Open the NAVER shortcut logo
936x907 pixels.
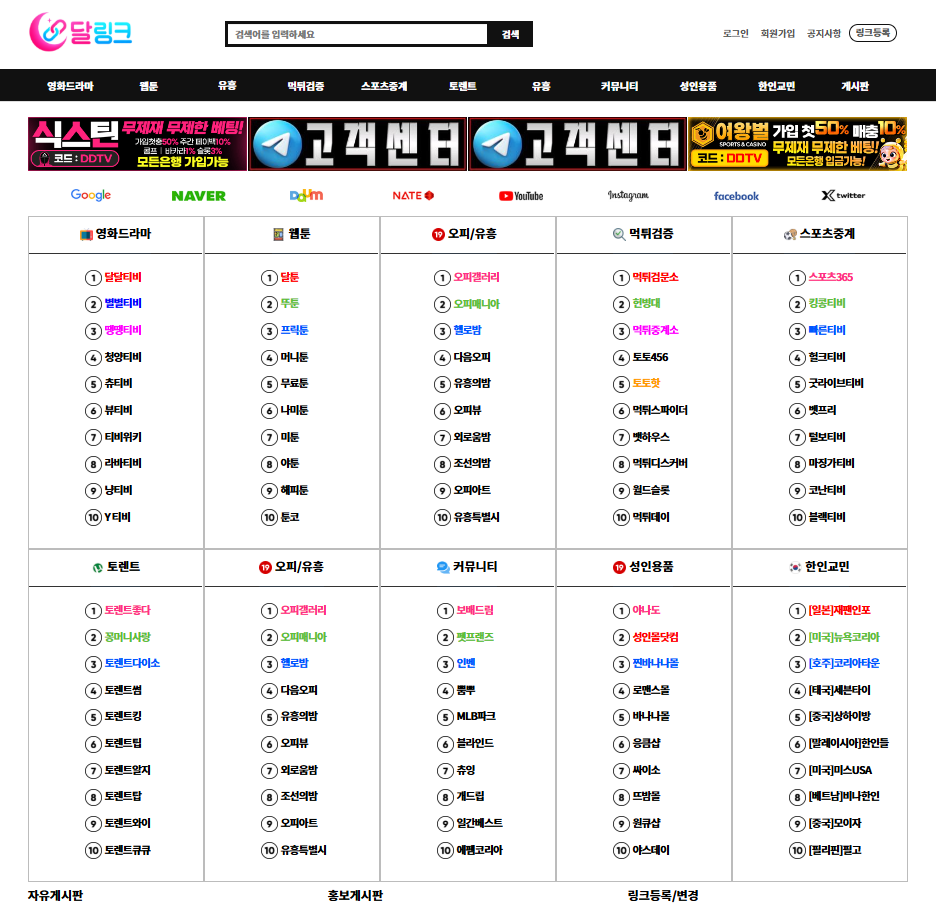[198, 196]
